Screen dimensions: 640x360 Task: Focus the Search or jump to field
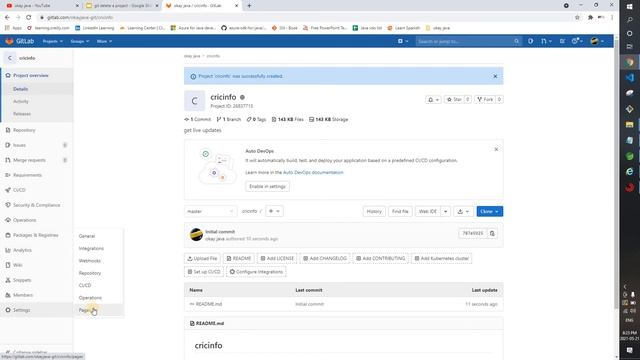468,41
